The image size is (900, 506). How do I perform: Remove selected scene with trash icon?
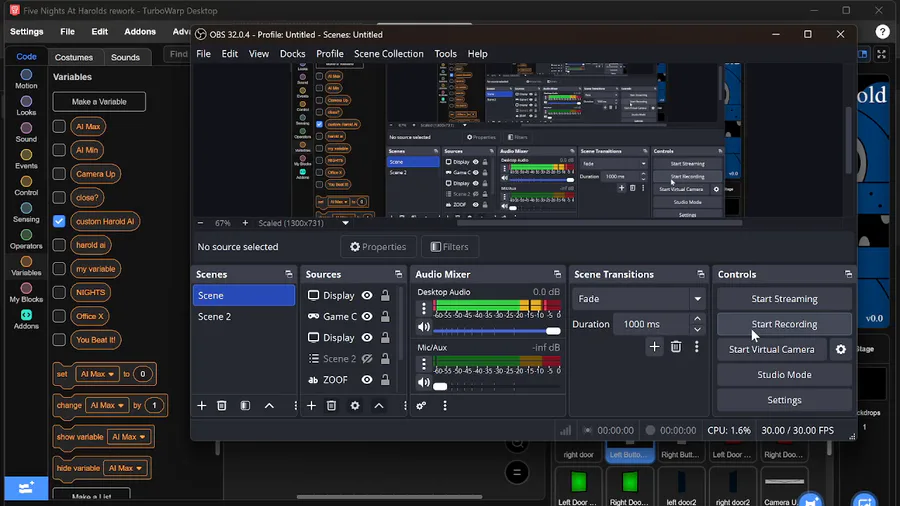tap(222, 406)
